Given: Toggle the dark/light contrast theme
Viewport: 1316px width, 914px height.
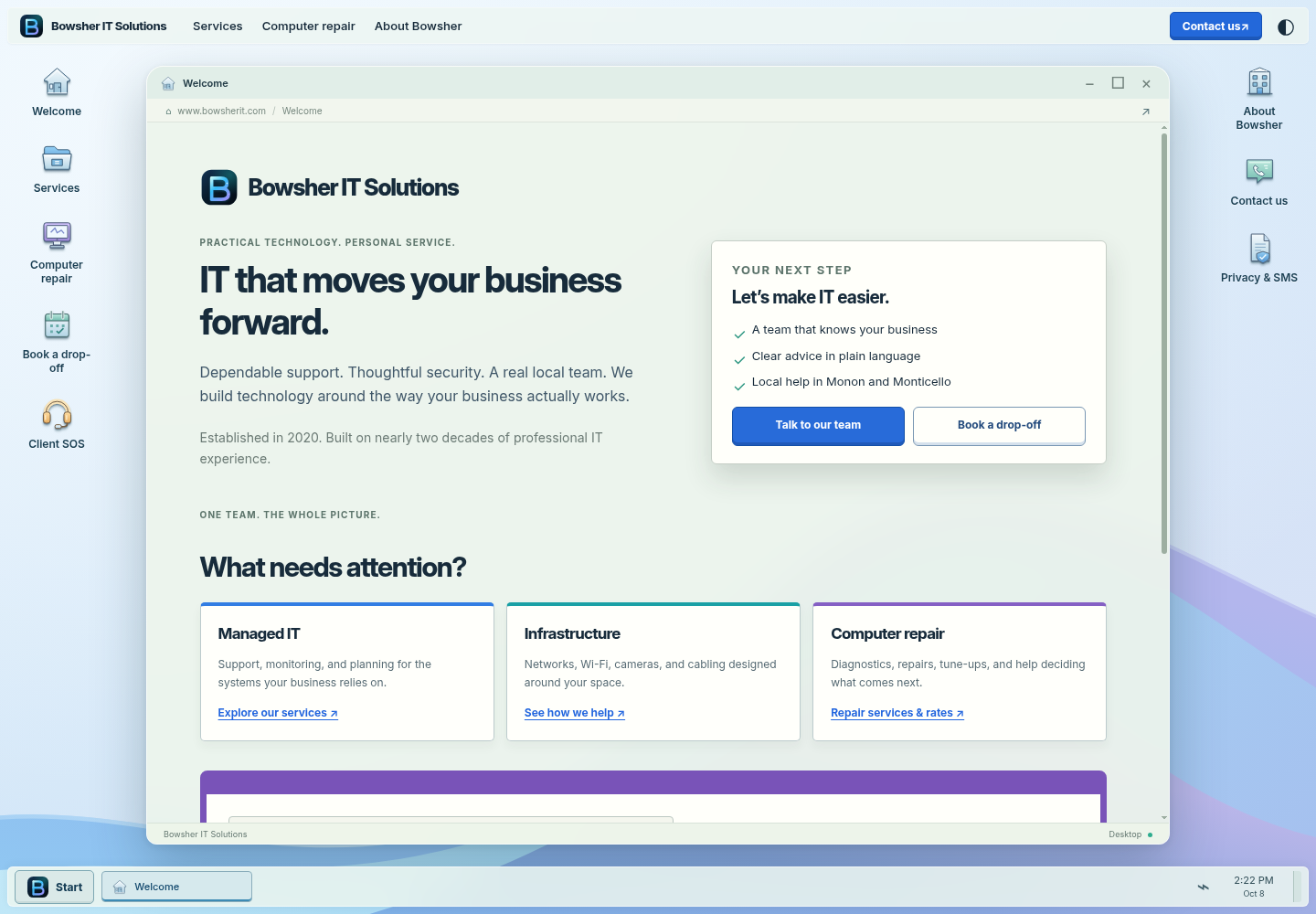Looking at the screenshot, I should click(1286, 27).
